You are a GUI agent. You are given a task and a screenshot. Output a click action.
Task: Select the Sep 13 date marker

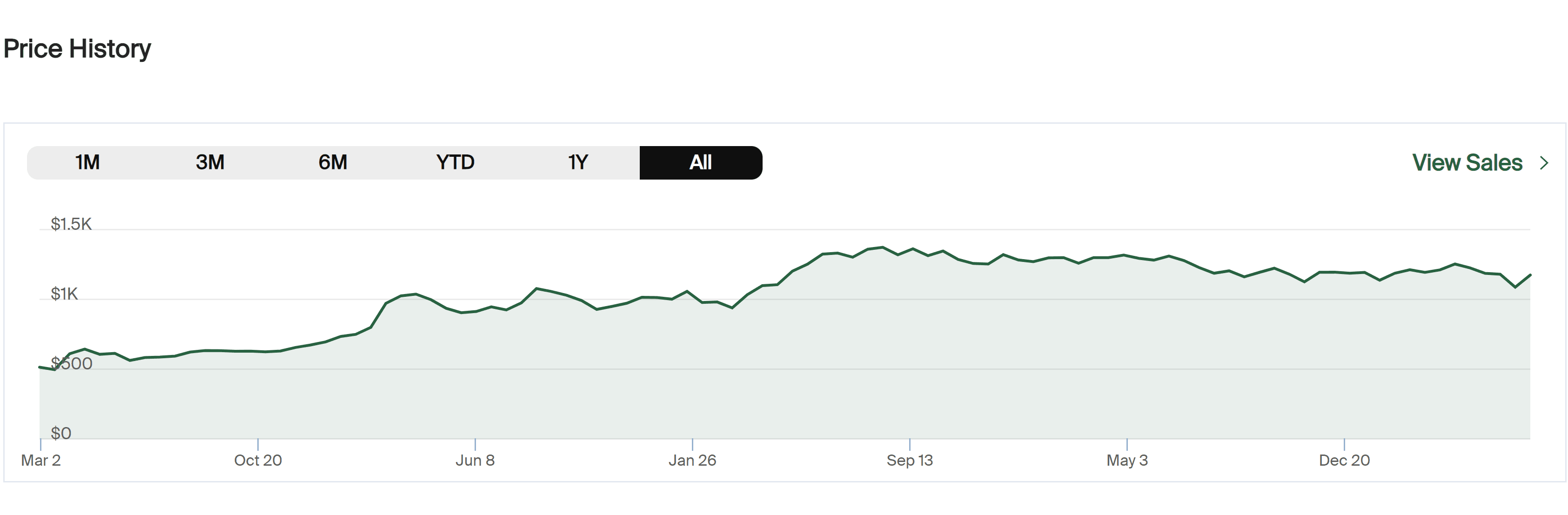point(909,460)
